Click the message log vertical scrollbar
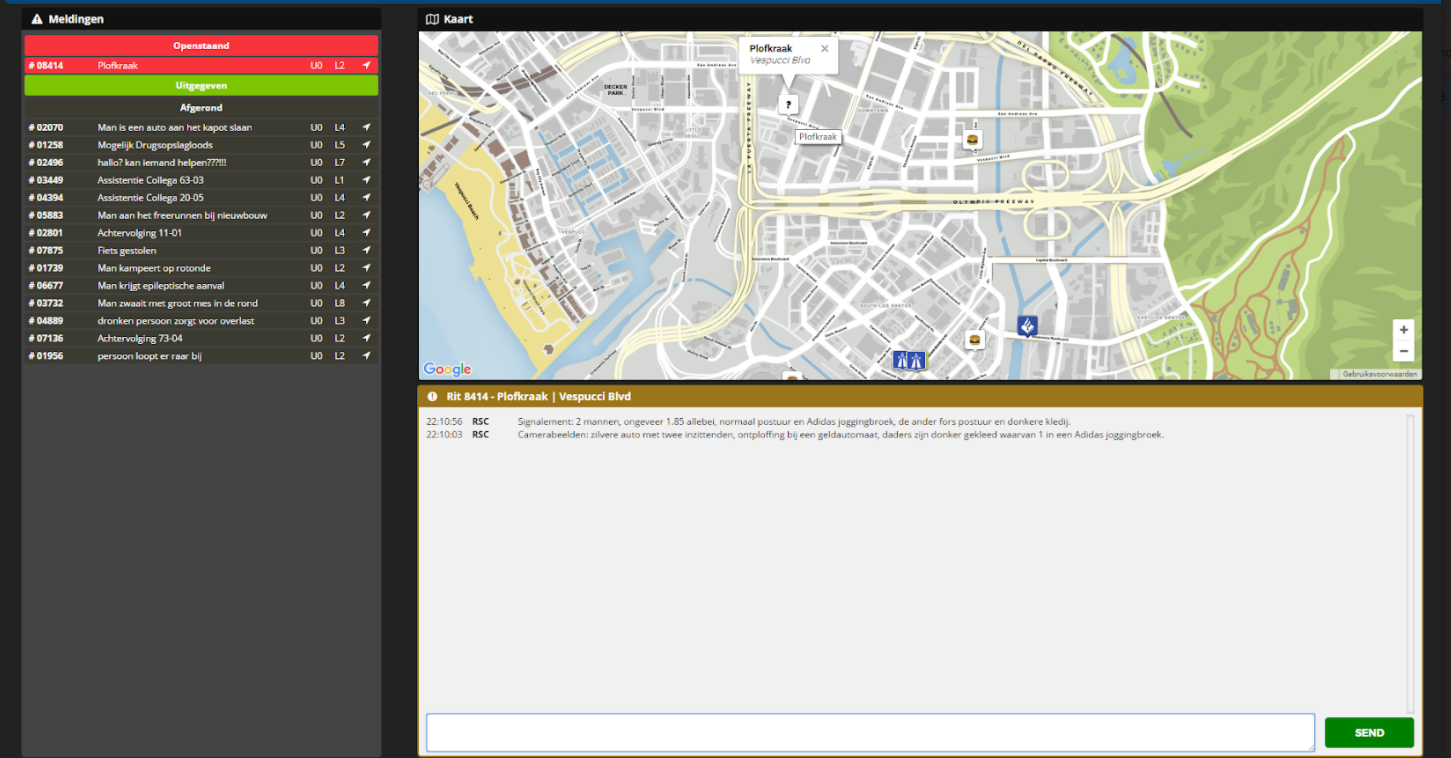The image size is (1451, 758). [1410, 560]
